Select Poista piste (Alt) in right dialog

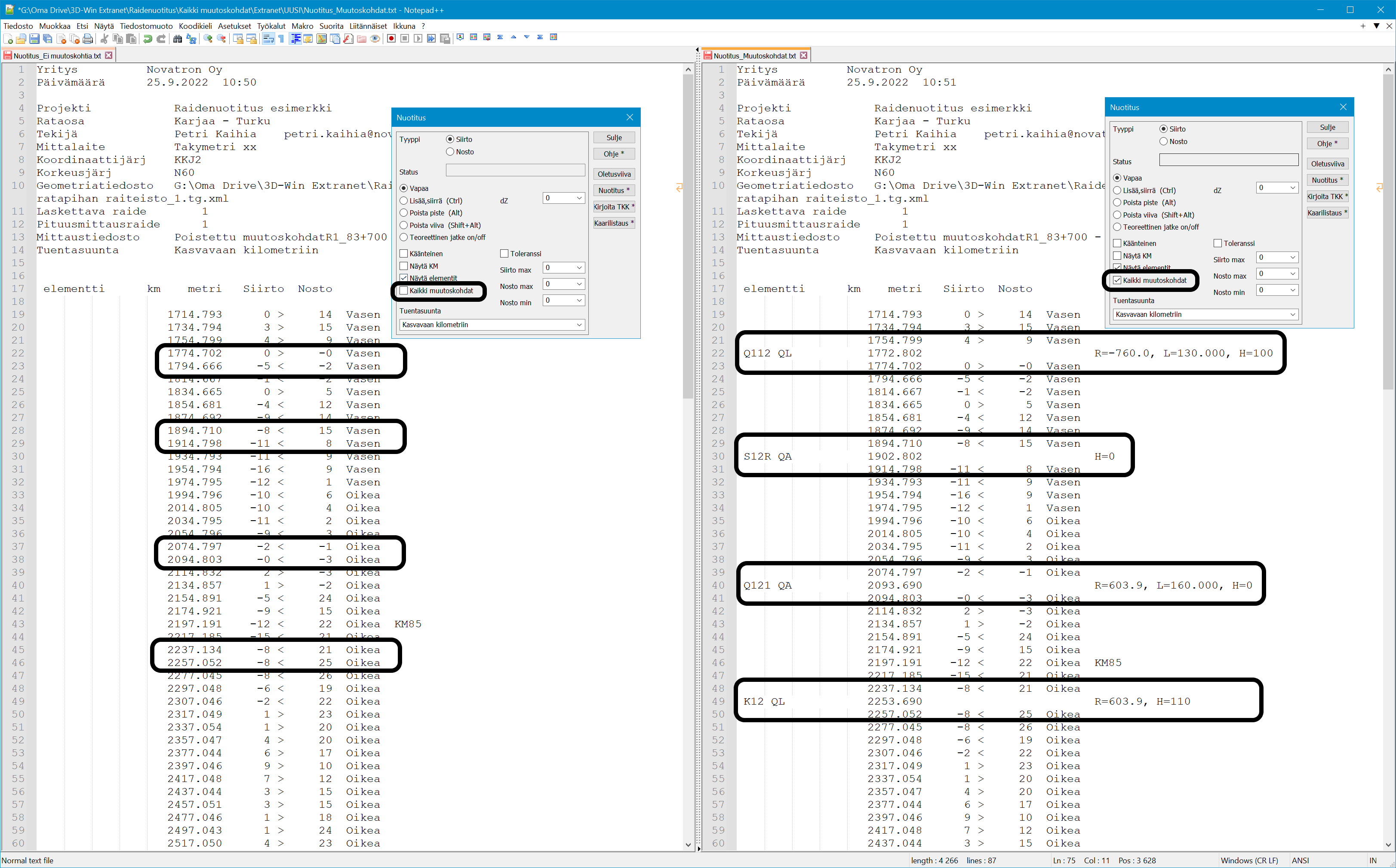click(1117, 202)
